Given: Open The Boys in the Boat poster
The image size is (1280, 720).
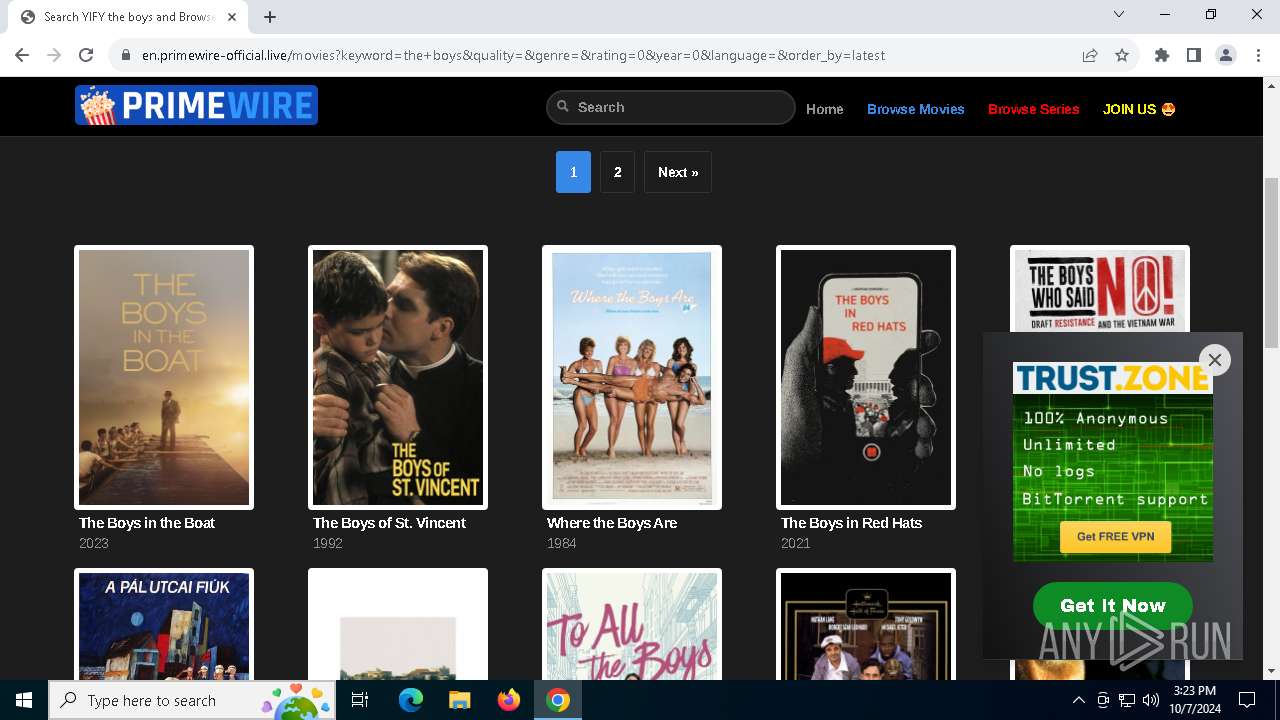Looking at the screenshot, I should pyautogui.click(x=164, y=377).
